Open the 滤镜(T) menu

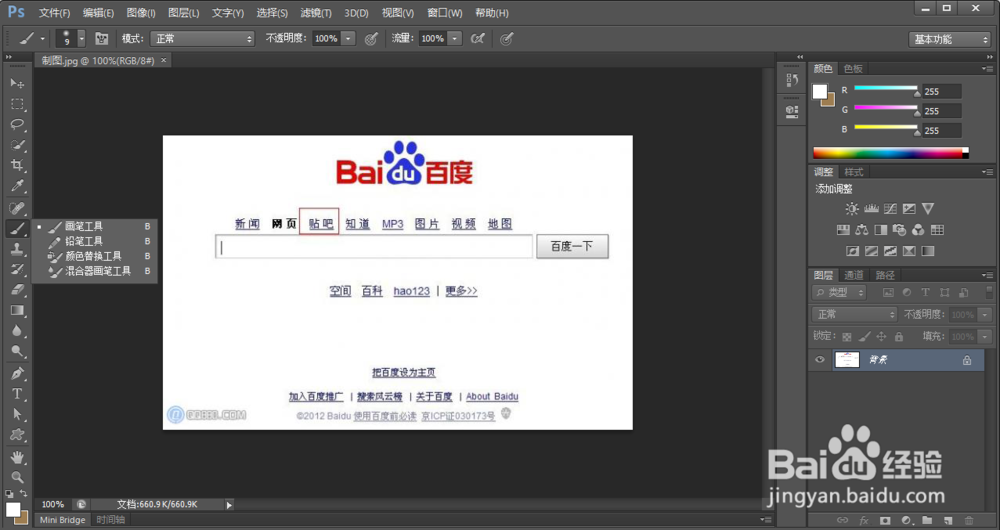316,13
